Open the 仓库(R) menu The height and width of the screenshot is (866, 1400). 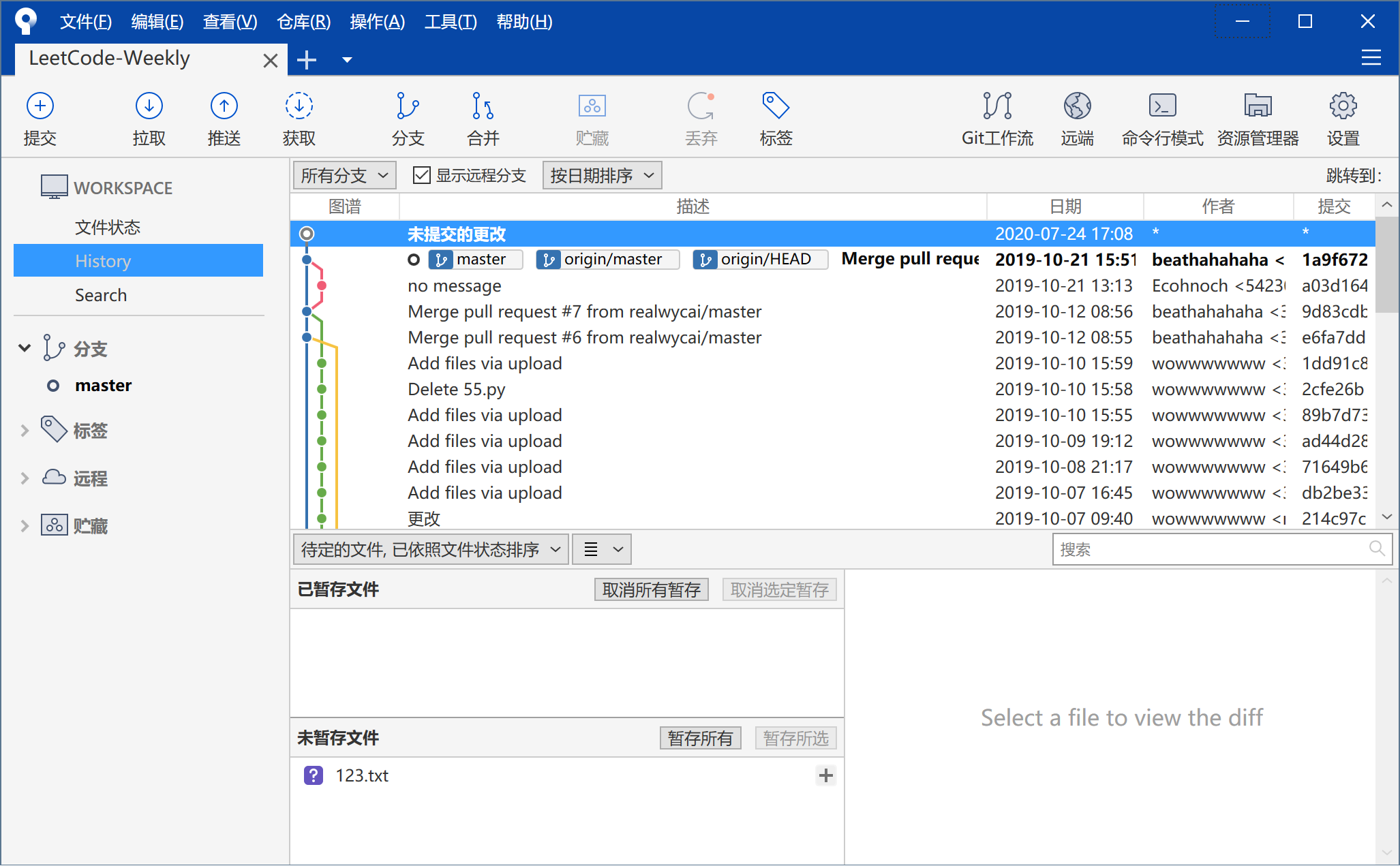pos(304,22)
